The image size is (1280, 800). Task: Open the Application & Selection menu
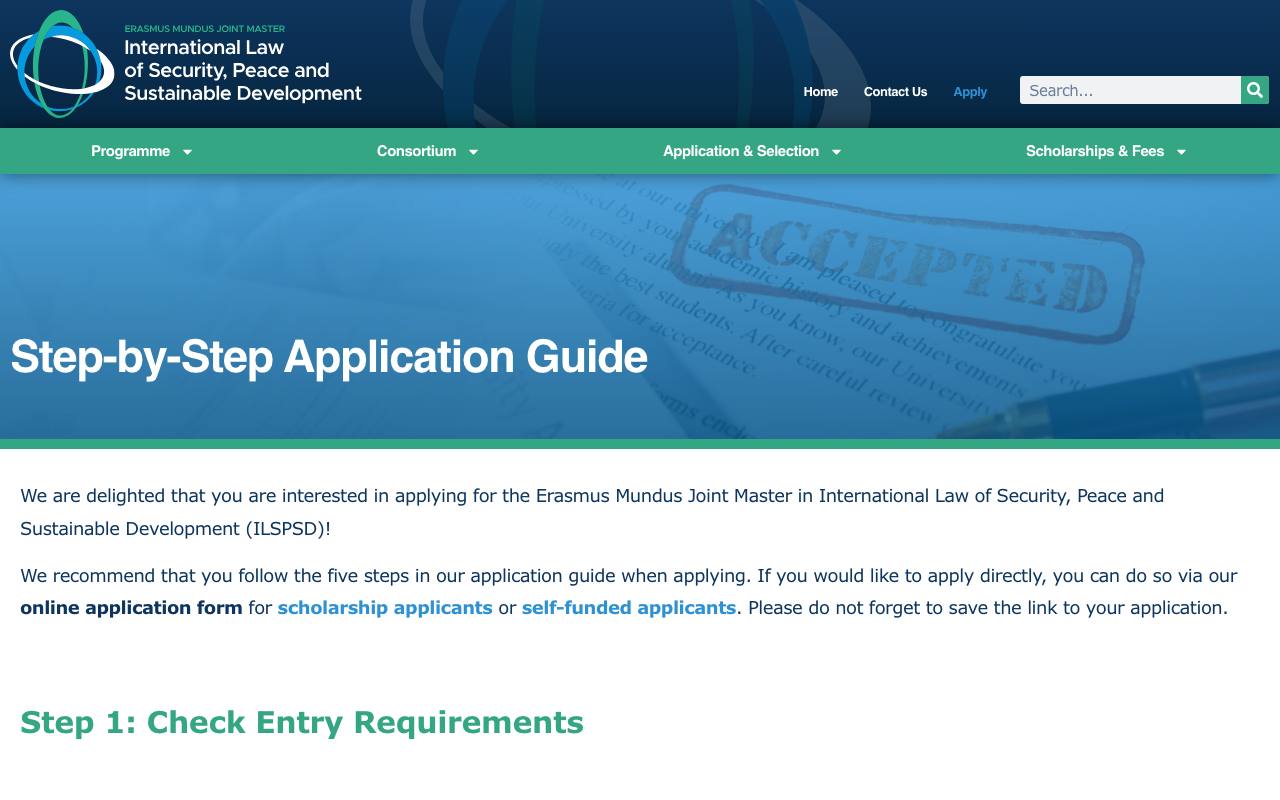point(741,151)
